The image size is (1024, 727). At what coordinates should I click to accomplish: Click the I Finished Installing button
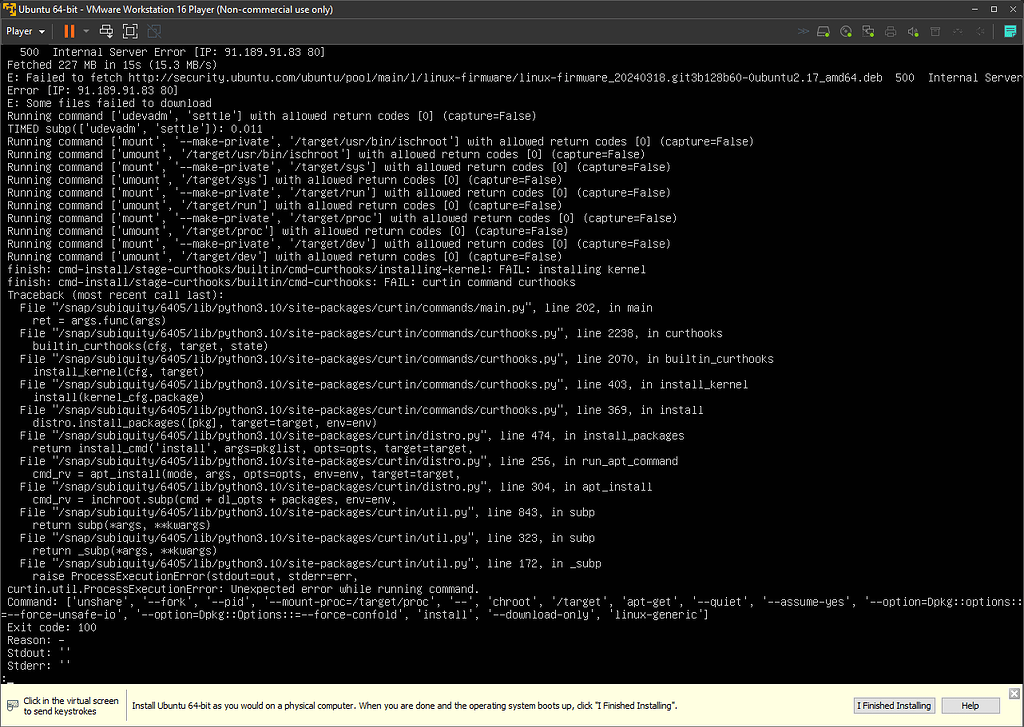[893, 705]
